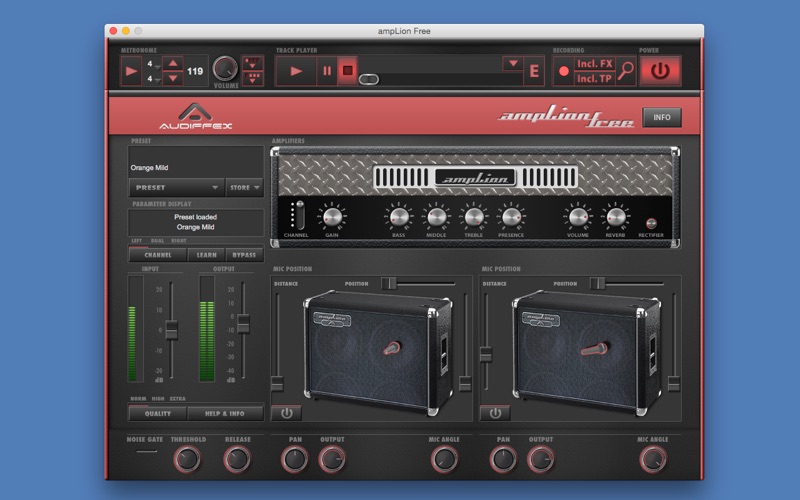Click right cabinet OUTPUT knob
The width and height of the screenshot is (800, 500).
(541, 459)
